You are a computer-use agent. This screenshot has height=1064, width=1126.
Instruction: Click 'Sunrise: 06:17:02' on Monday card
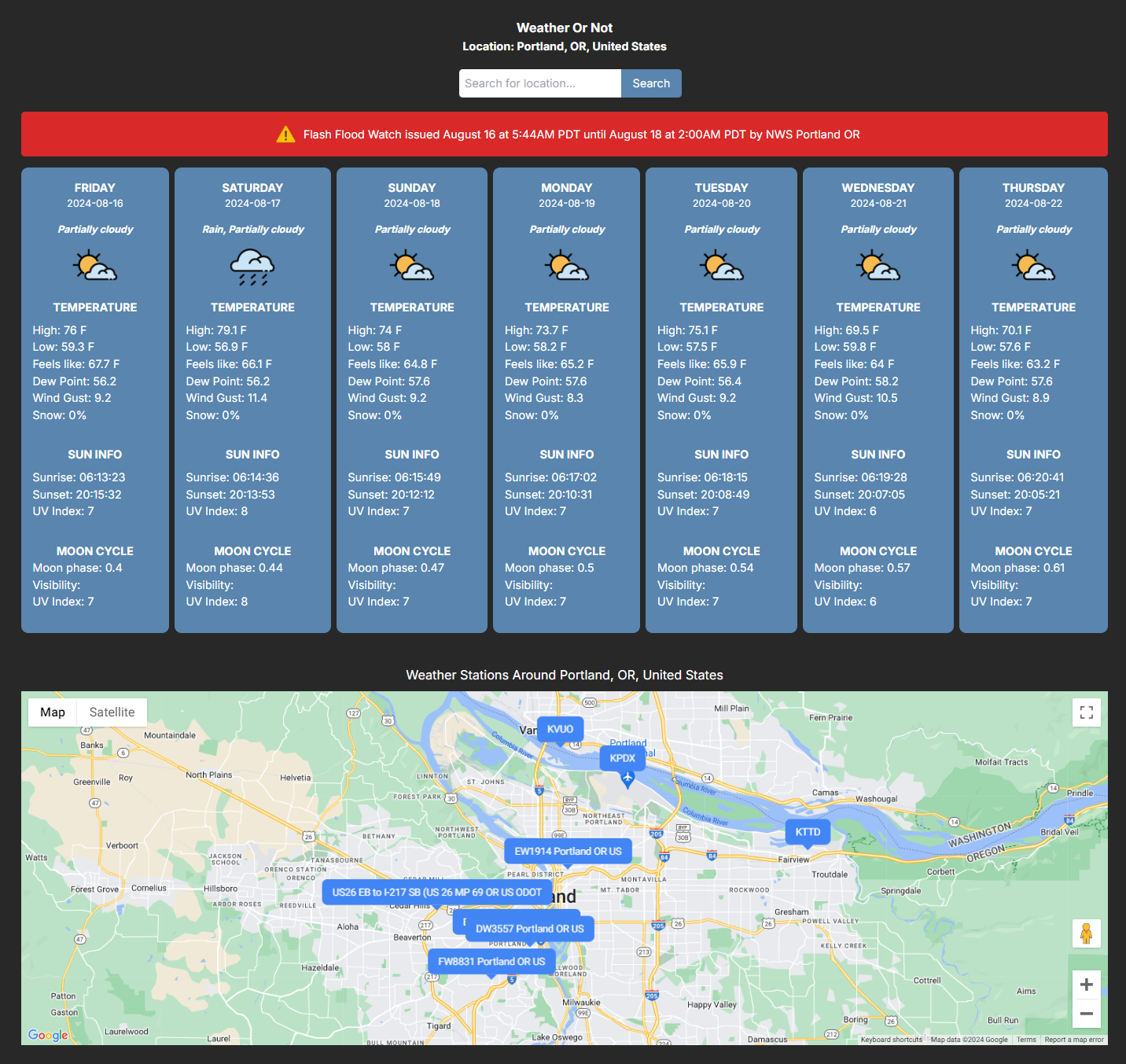click(550, 477)
